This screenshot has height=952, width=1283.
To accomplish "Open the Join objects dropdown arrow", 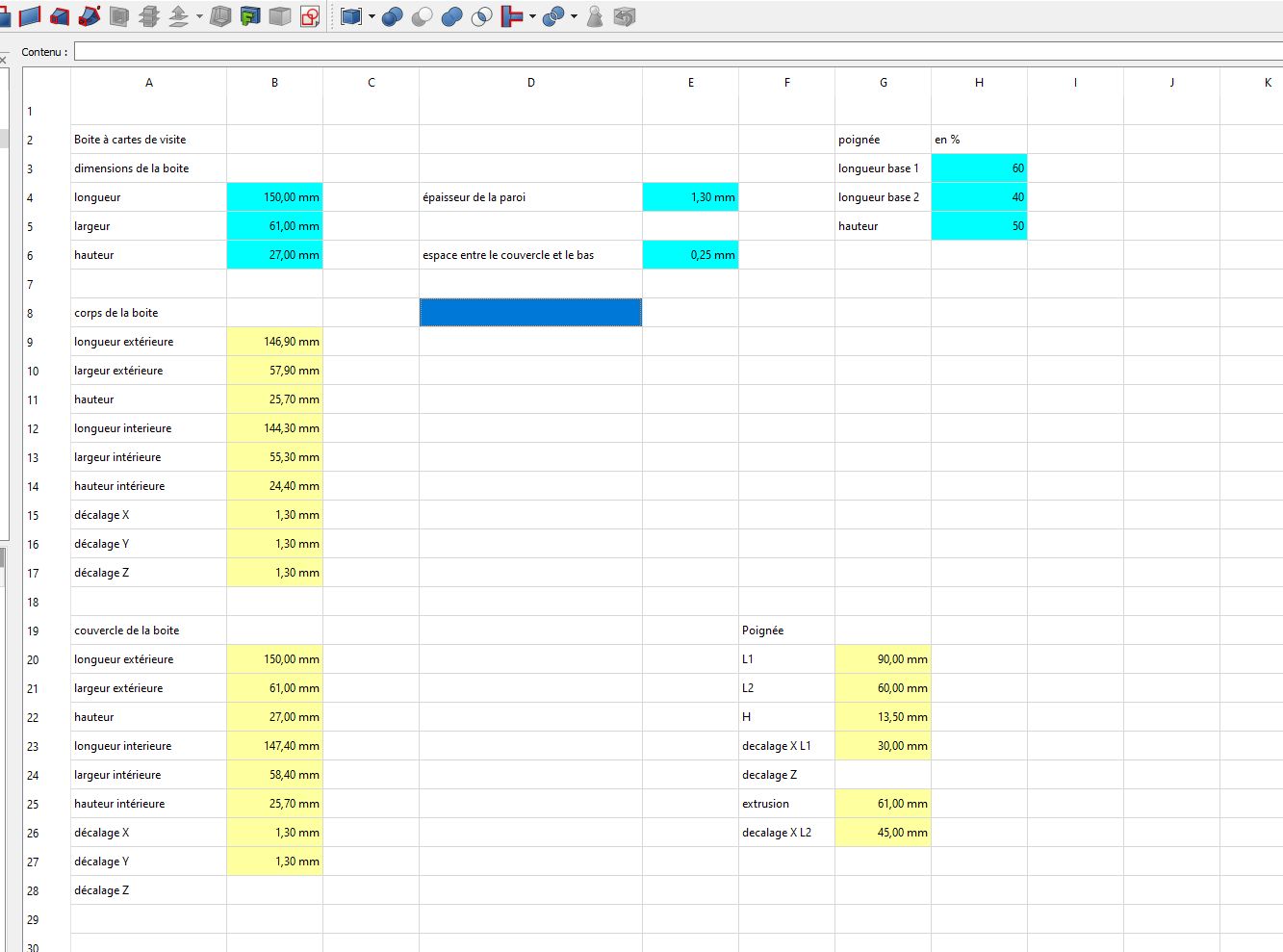I will click(x=532, y=16).
